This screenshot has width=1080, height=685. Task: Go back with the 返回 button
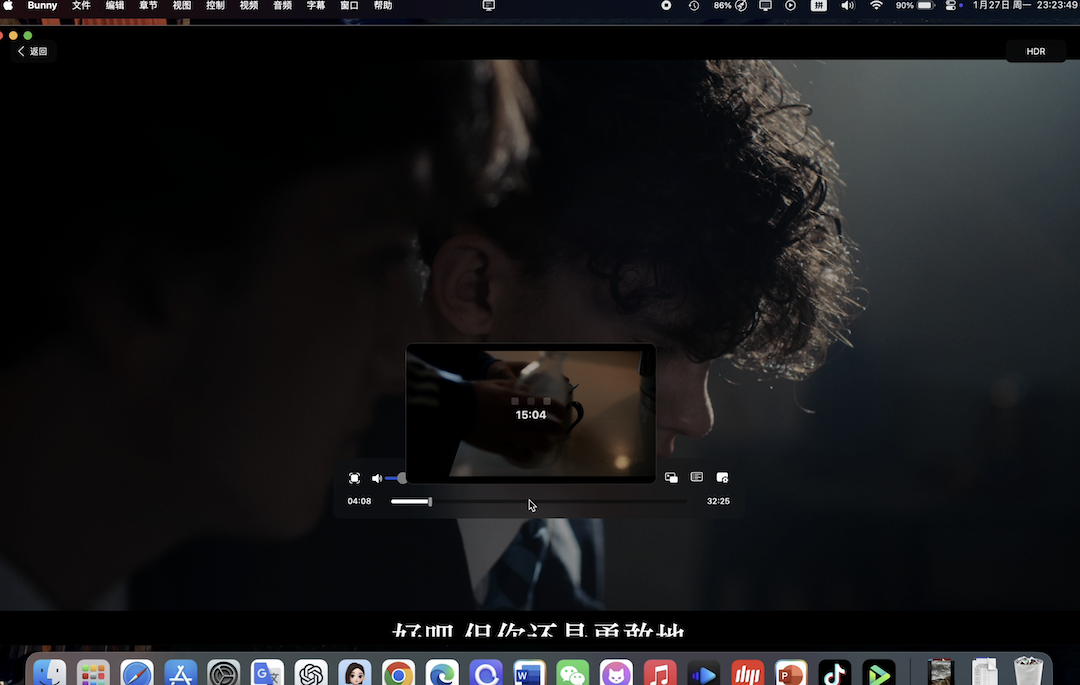[32, 51]
